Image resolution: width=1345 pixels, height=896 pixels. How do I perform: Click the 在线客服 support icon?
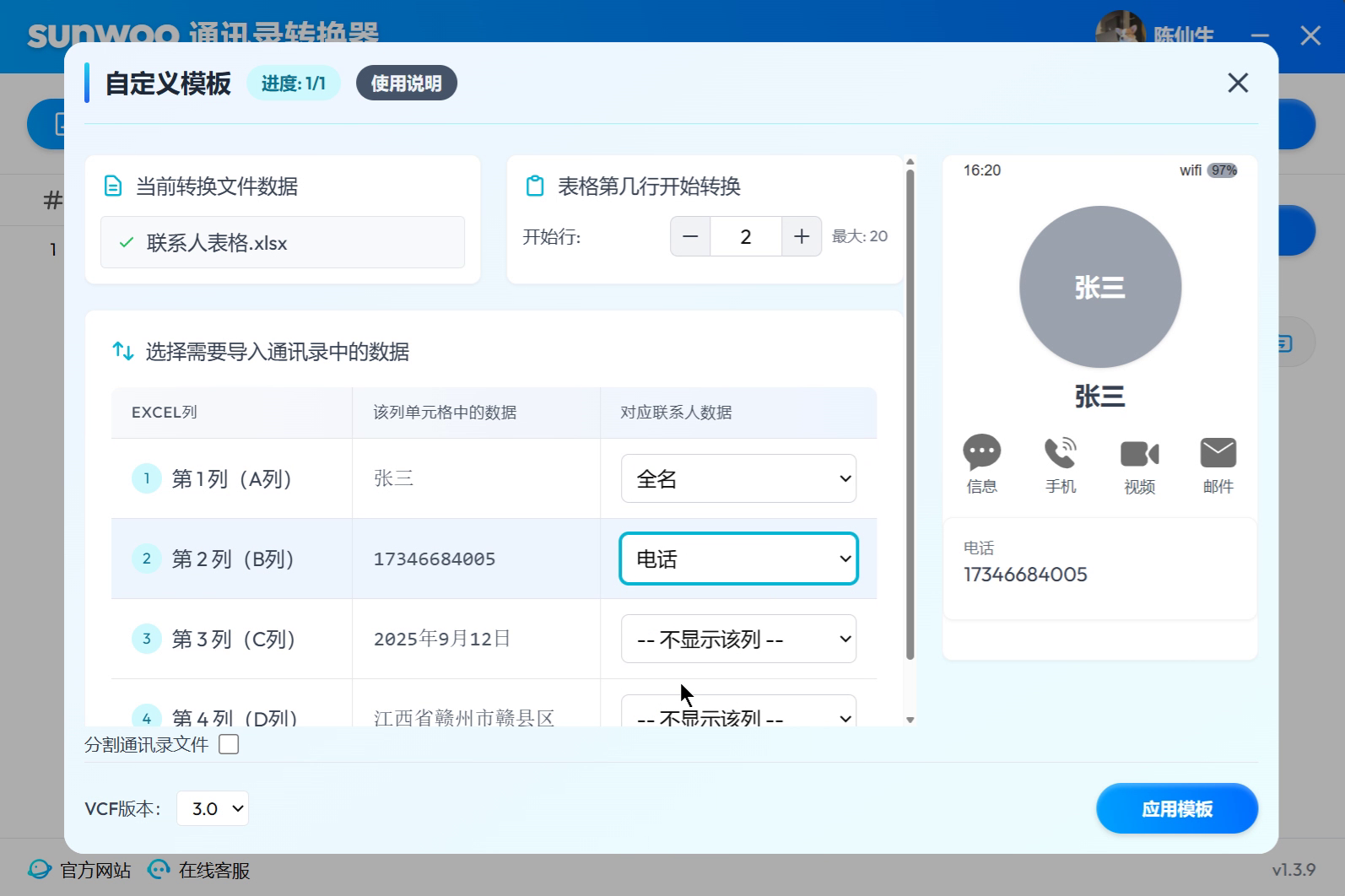[159, 869]
